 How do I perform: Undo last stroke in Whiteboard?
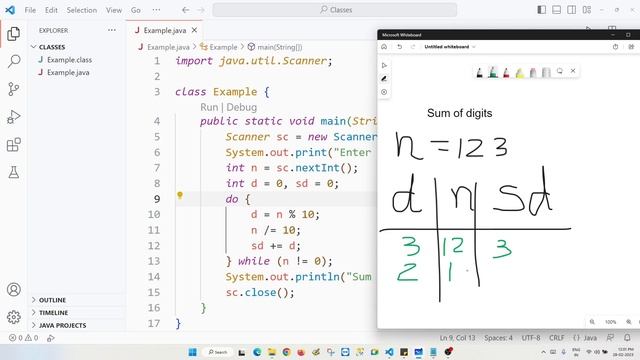tap(400, 47)
